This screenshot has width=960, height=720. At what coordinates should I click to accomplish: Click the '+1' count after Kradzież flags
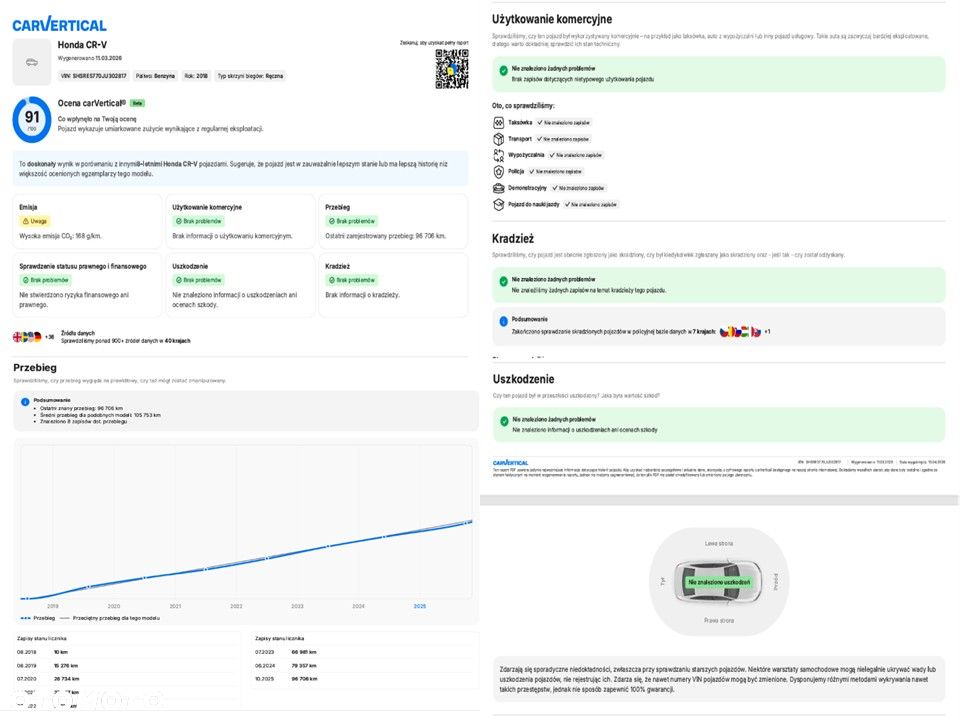point(767,332)
